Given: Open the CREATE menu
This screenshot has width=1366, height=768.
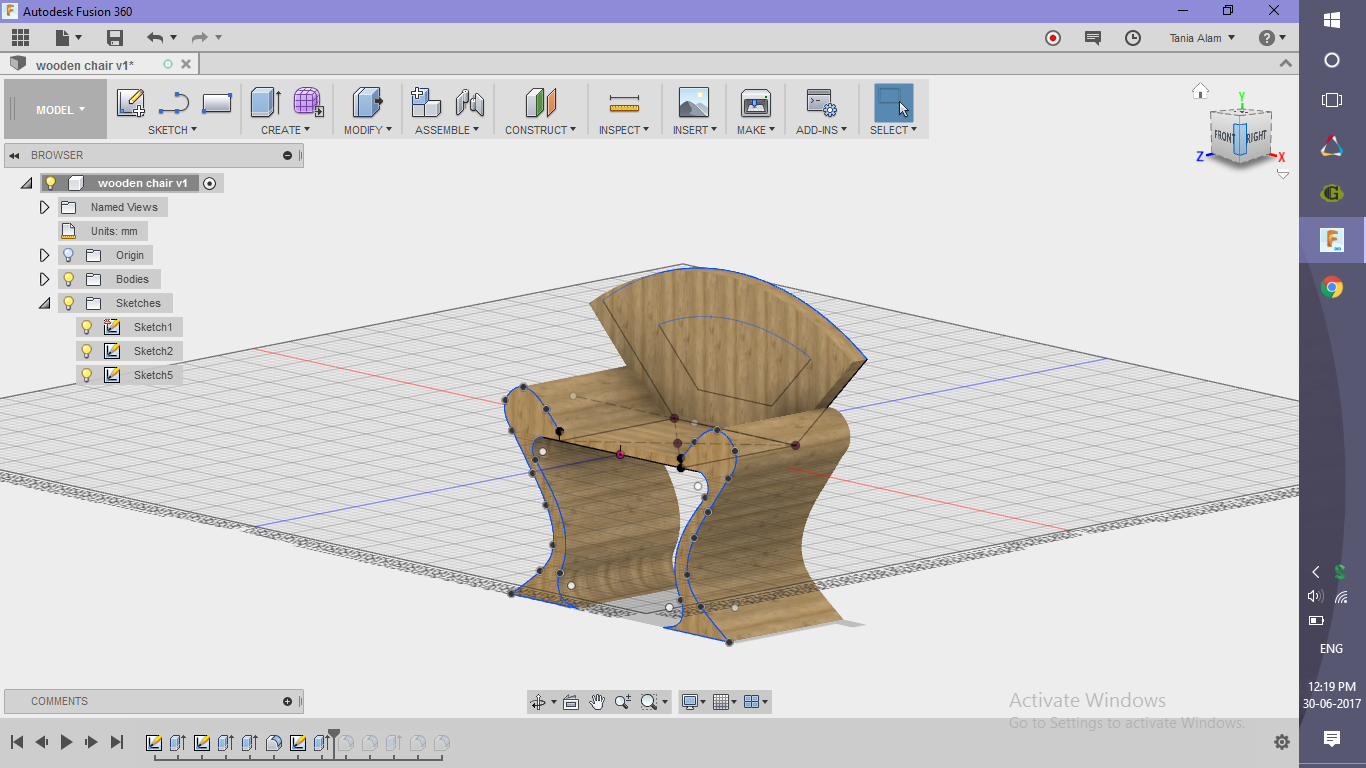Looking at the screenshot, I should [x=285, y=130].
